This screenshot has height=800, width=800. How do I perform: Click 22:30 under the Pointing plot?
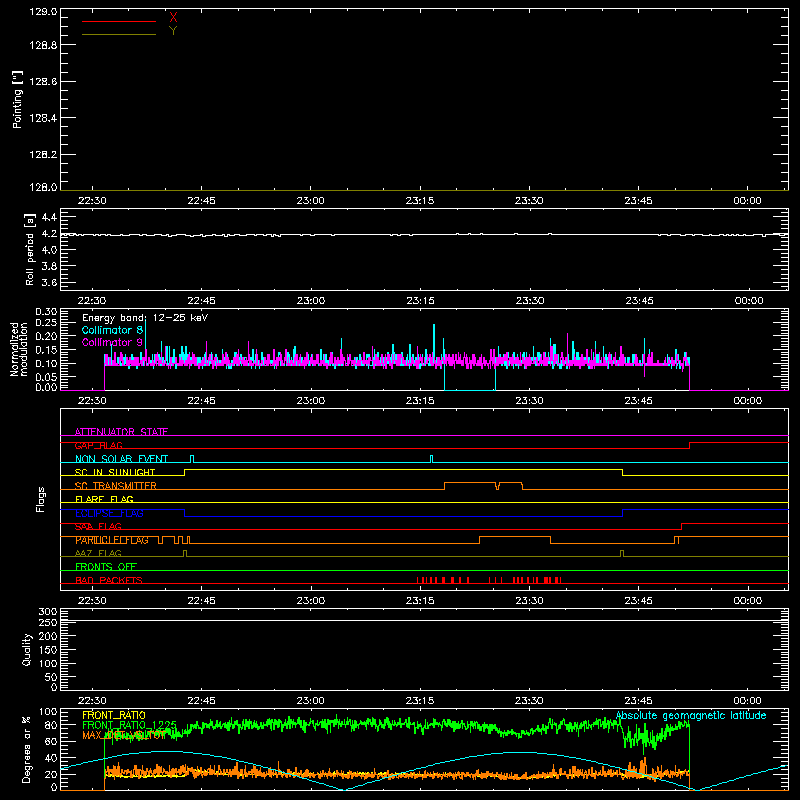click(92, 201)
